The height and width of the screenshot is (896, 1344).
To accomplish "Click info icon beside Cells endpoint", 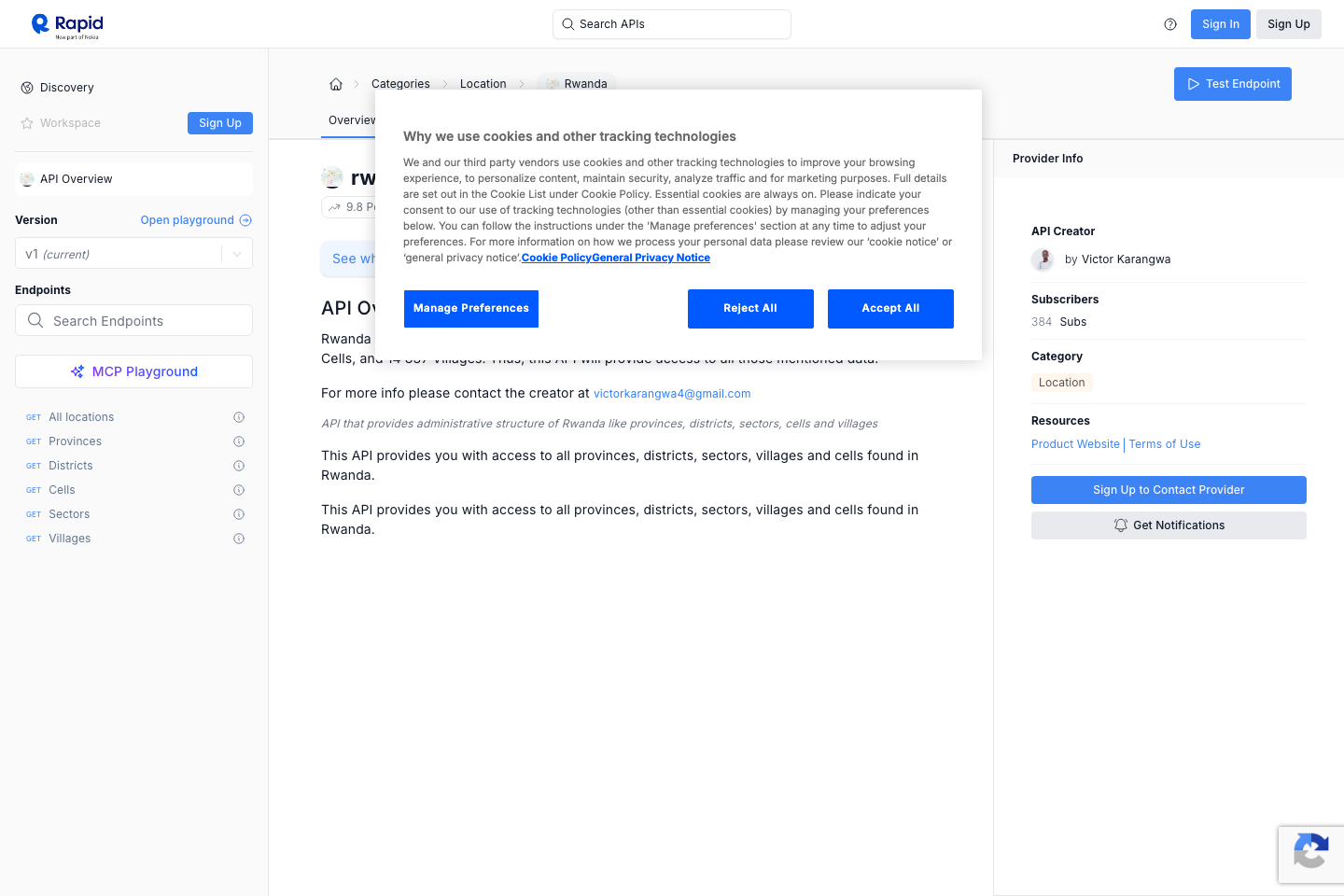I will pos(239,490).
